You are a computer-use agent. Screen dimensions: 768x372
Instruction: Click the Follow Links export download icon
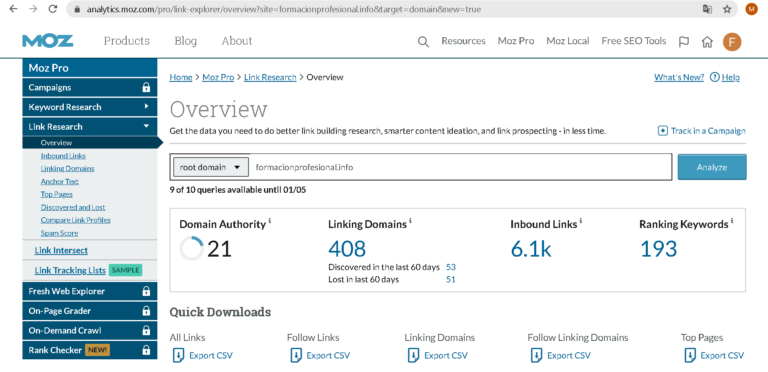pos(296,355)
